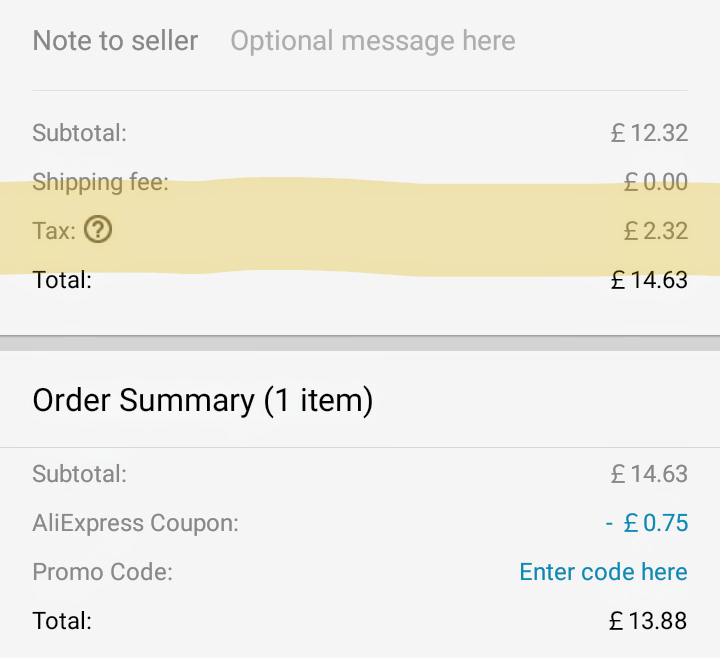
Task: Click the Enter code here promo link
Action: tap(603, 572)
